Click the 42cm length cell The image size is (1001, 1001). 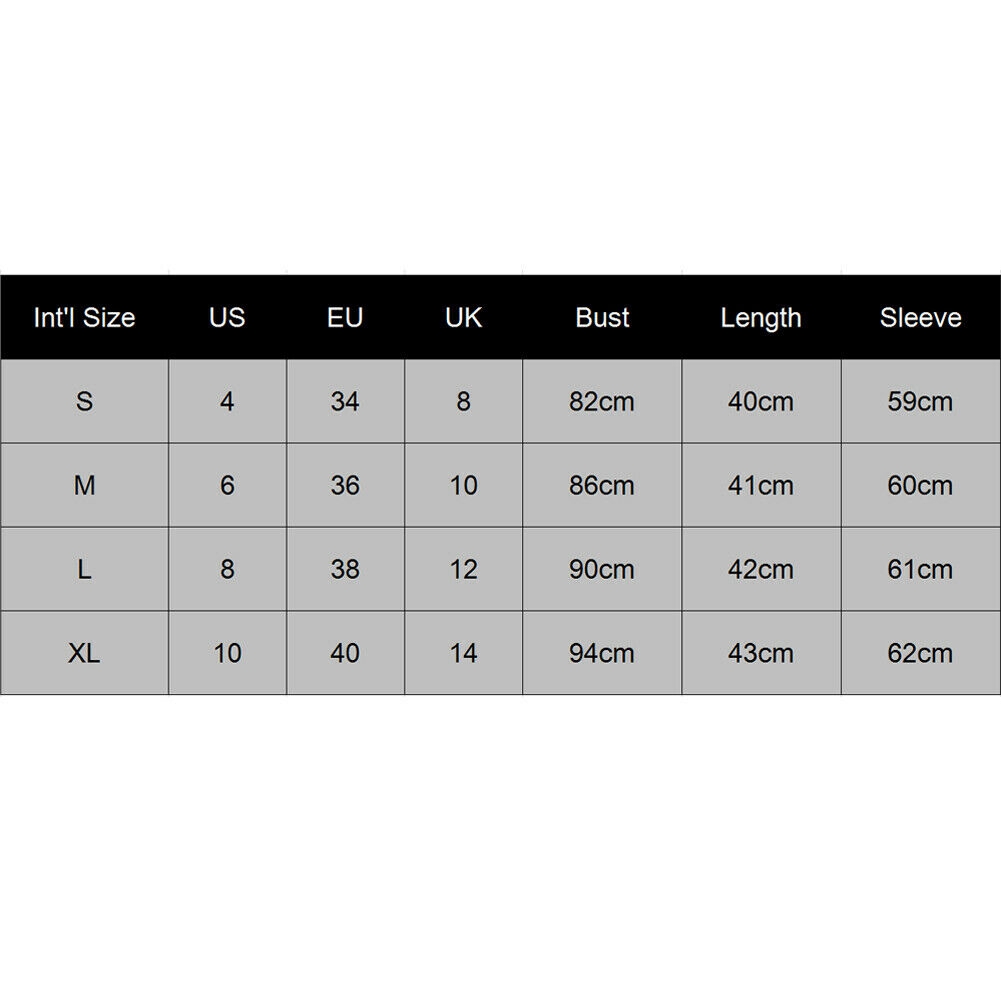pos(761,570)
